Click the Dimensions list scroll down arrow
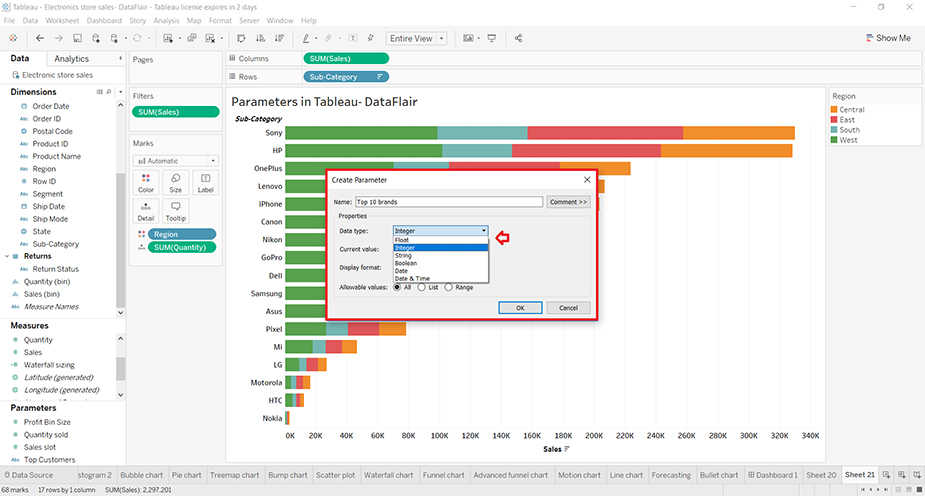The image size is (925, 496). coord(120,313)
